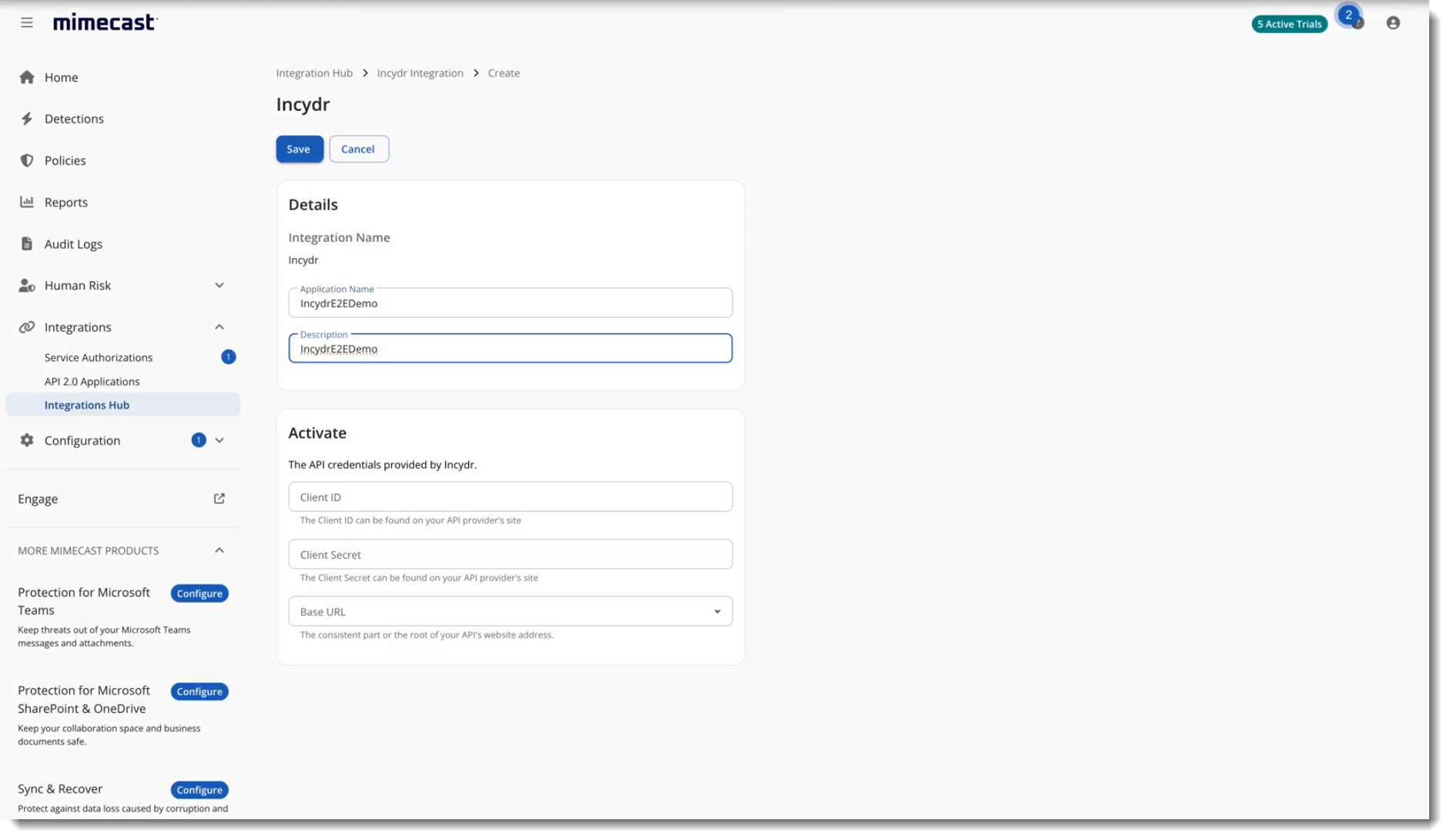The image size is (1450, 840).
Task: Select Service Authorizations in the sidebar
Action: pos(99,357)
